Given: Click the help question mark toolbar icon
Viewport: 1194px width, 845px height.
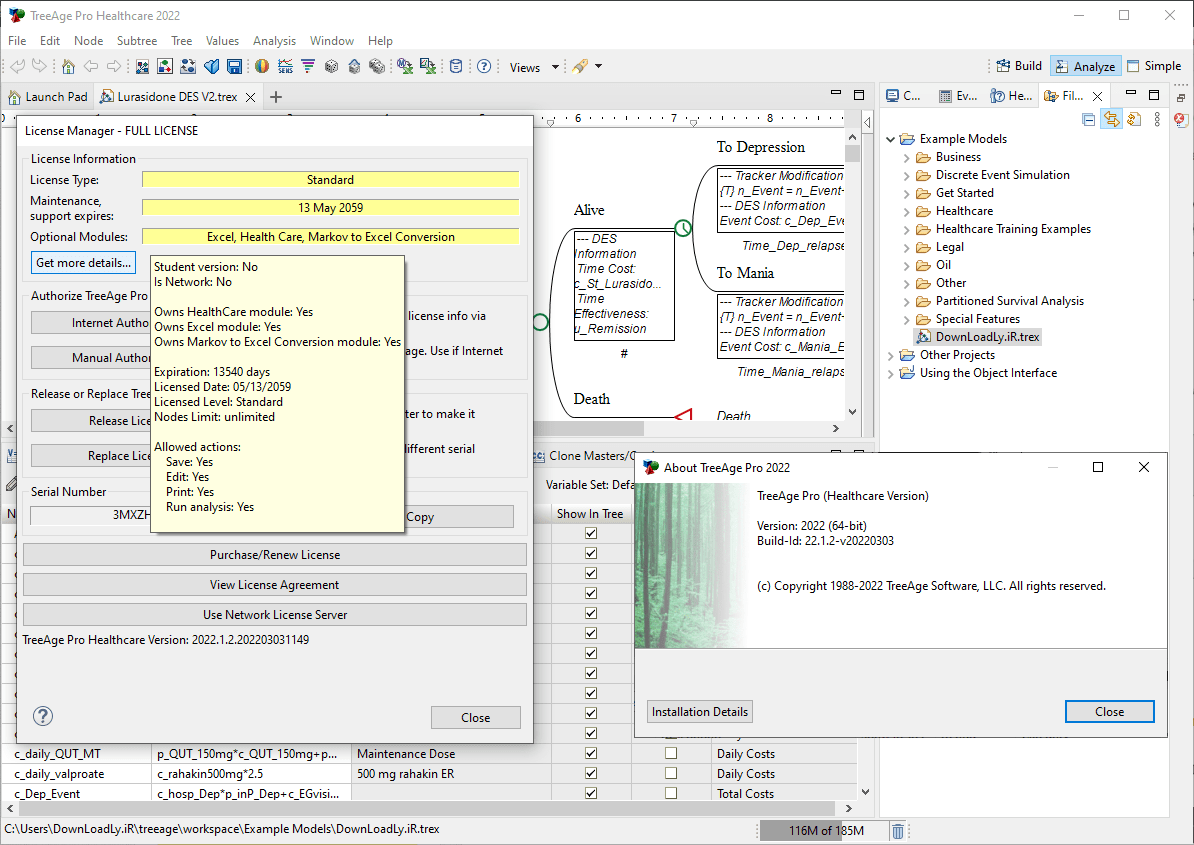Looking at the screenshot, I should [x=484, y=67].
